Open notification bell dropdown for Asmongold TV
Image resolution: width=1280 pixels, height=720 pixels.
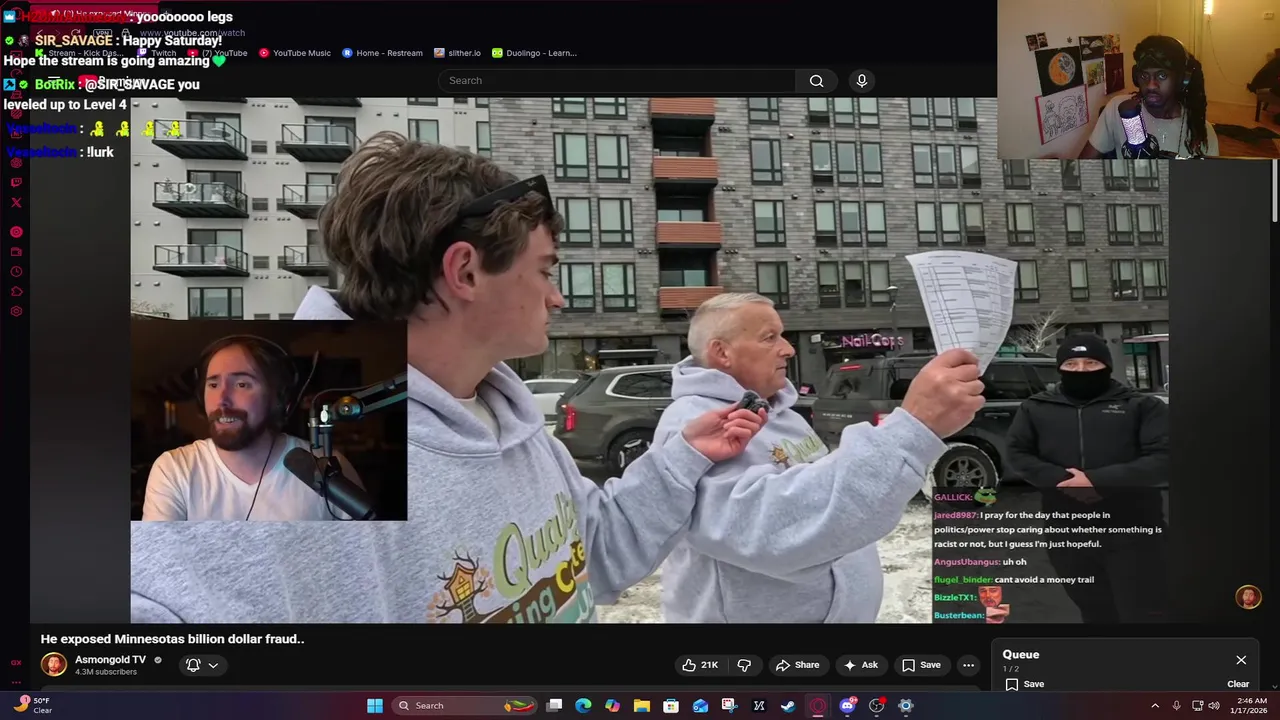tap(202, 665)
